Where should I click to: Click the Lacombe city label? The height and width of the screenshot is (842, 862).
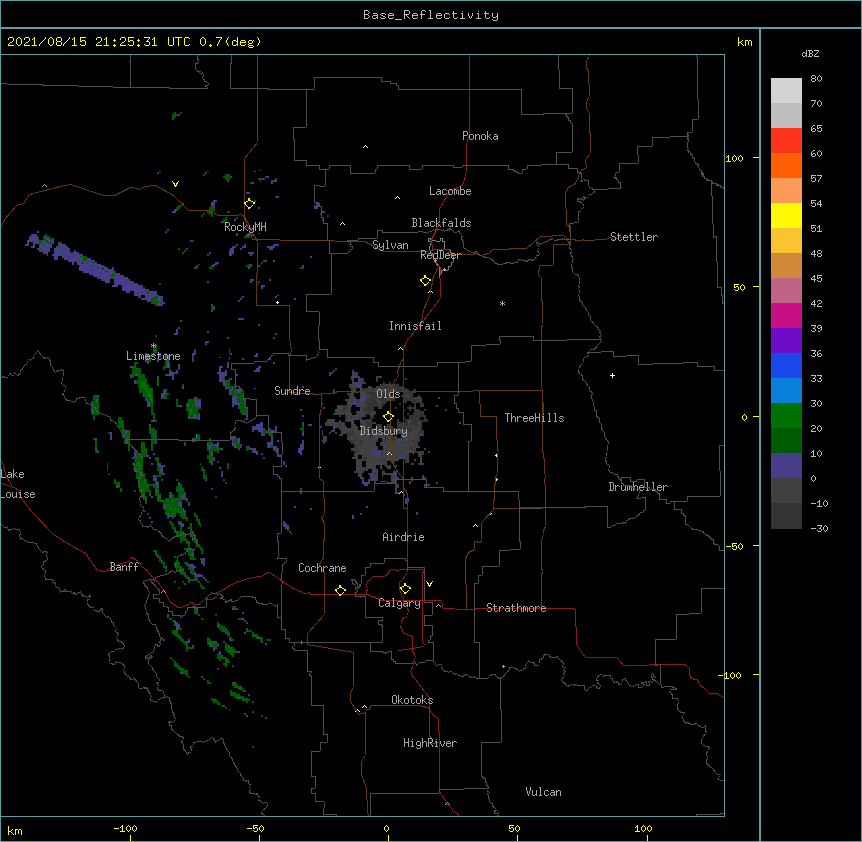[450, 191]
